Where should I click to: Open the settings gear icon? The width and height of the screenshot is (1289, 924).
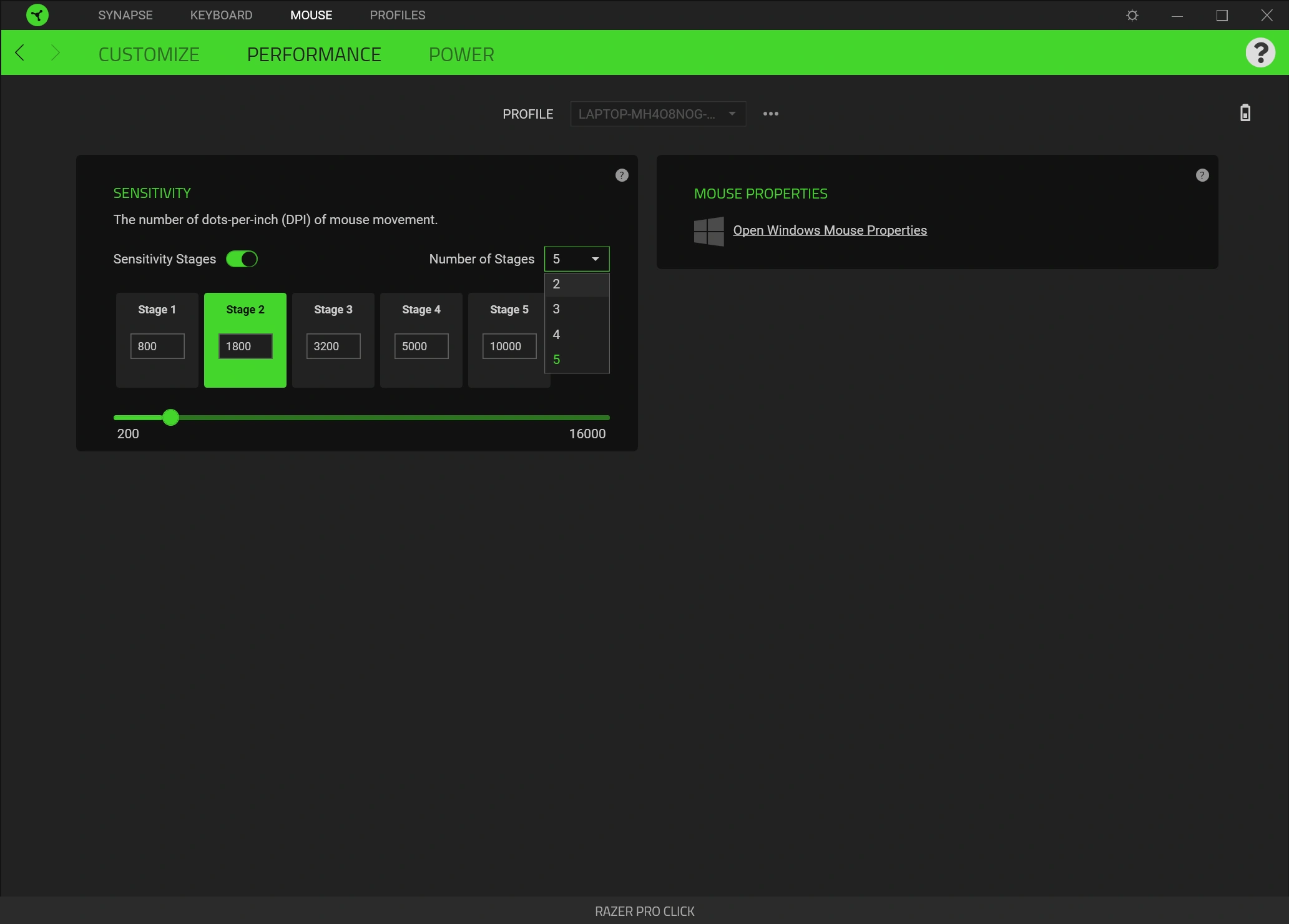tap(1132, 15)
